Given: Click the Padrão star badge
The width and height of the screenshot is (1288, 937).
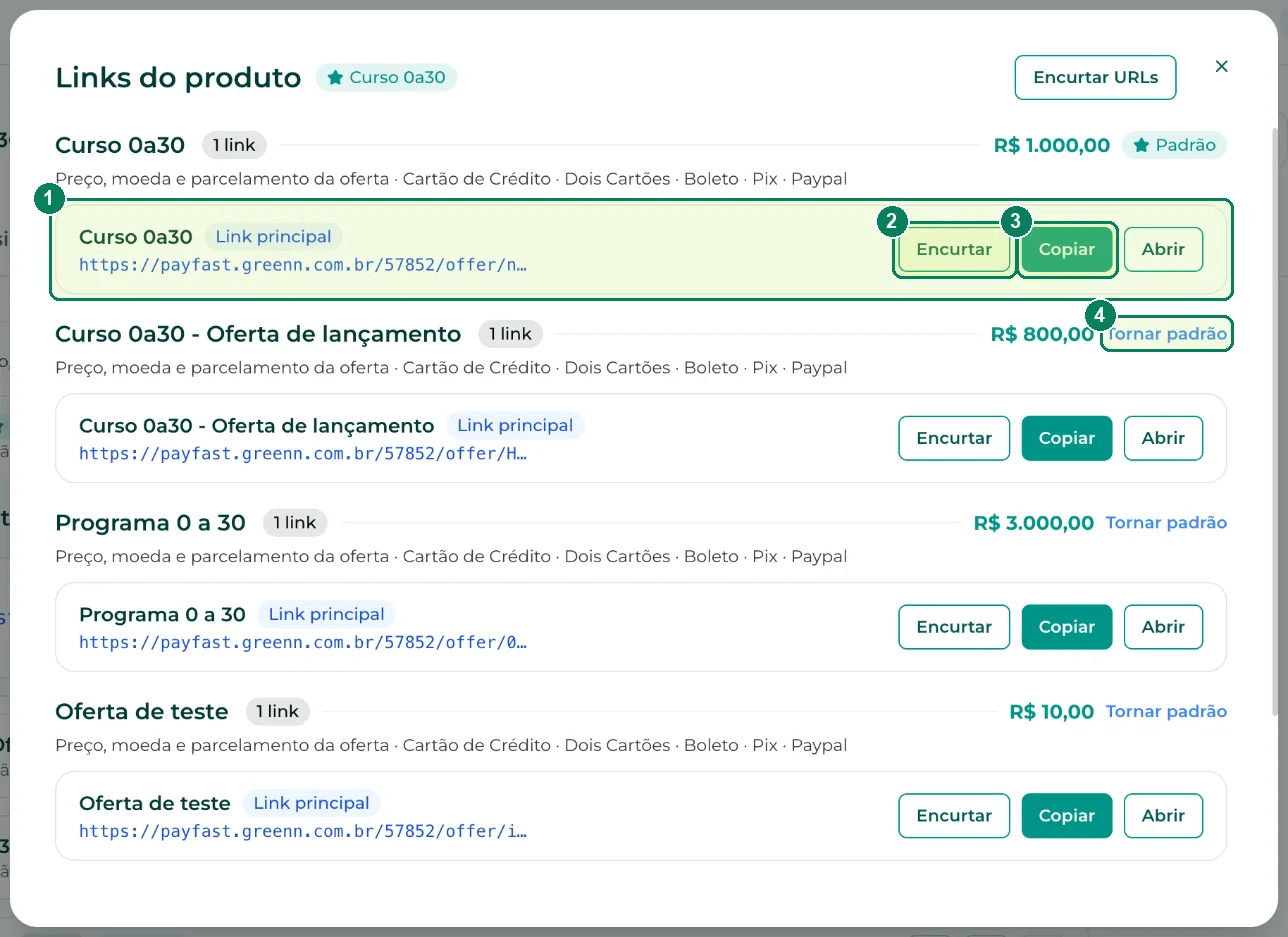Looking at the screenshot, I should click(x=1174, y=145).
